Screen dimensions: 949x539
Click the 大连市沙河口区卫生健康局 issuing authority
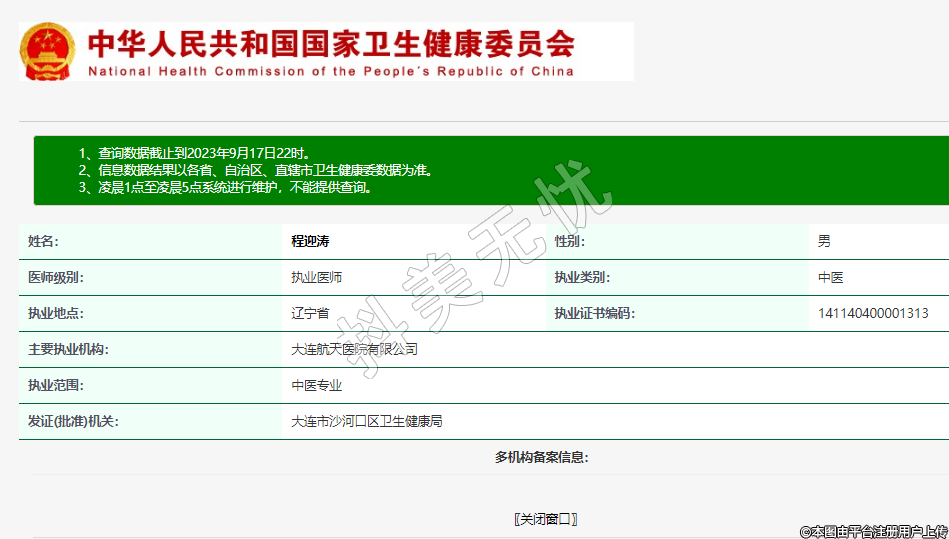[366, 421]
